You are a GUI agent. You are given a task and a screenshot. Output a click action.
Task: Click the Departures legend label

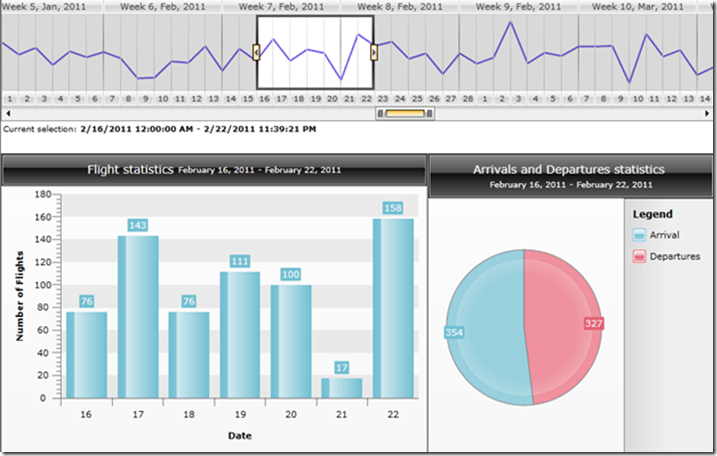point(675,256)
